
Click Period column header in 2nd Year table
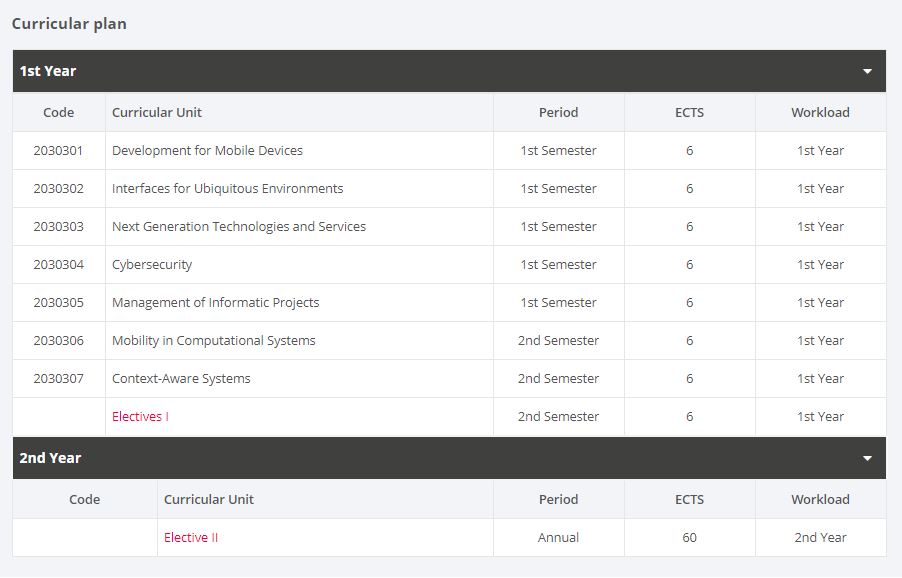pyautogui.click(x=558, y=500)
